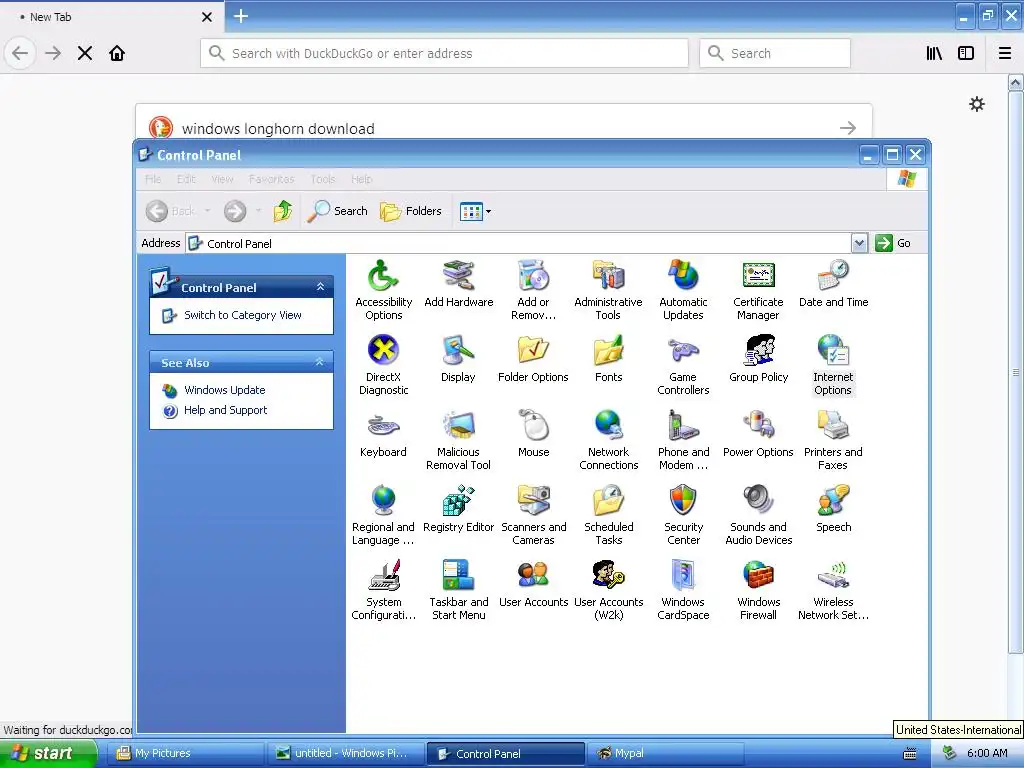Open Group Policy editor
This screenshot has height=768, width=1024.
pos(758,359)
